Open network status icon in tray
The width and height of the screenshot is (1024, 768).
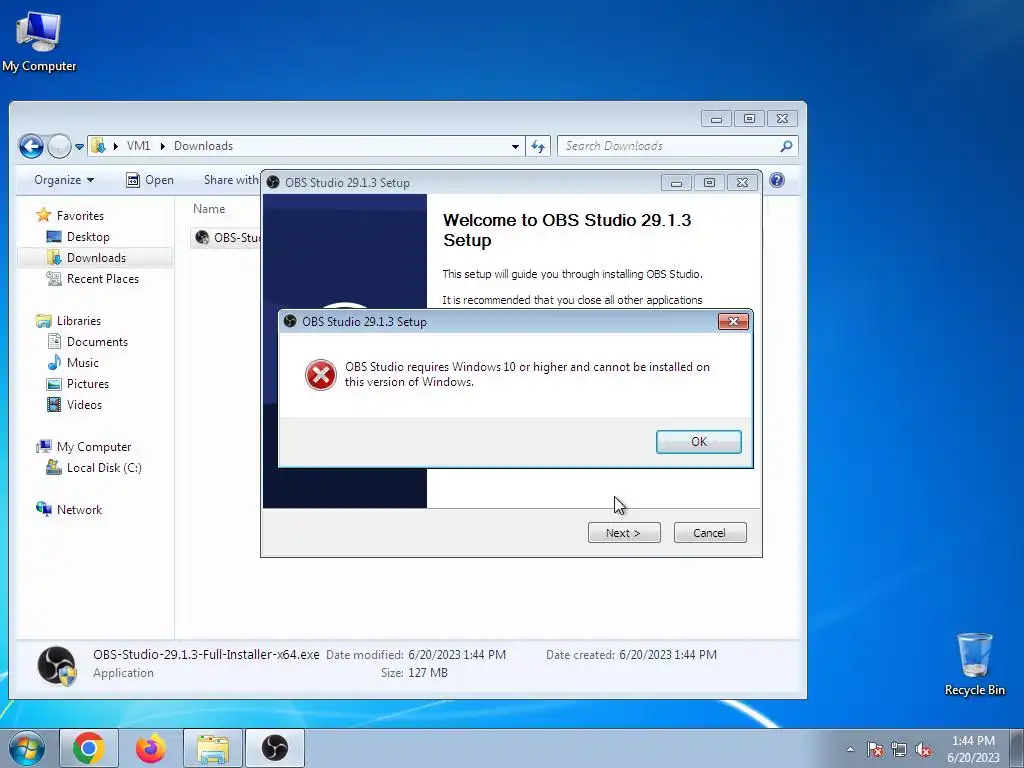(899, 749)
